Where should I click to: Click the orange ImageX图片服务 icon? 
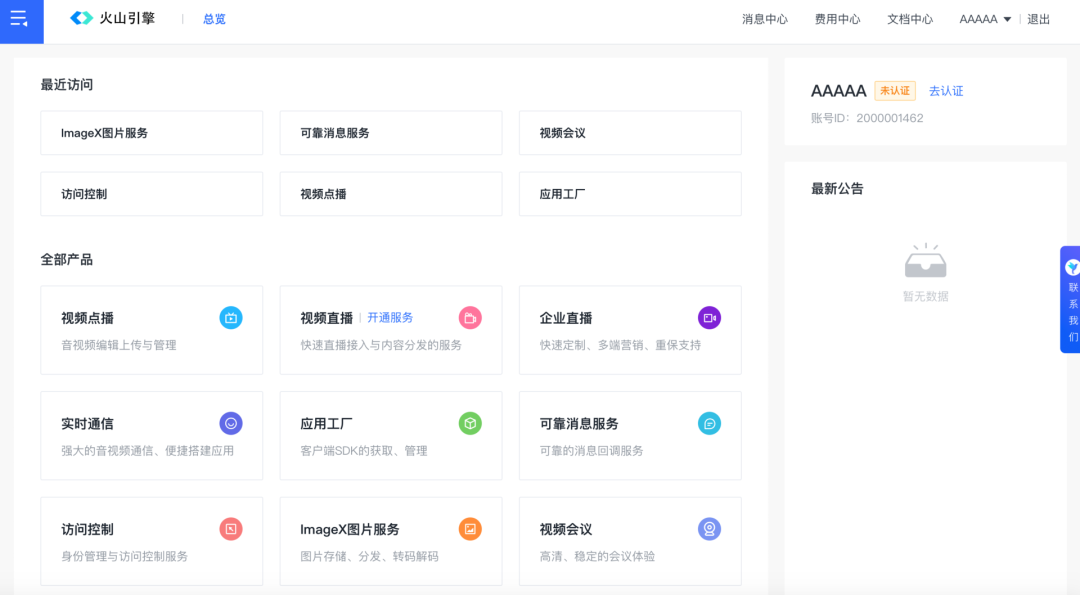click(470, 529)
